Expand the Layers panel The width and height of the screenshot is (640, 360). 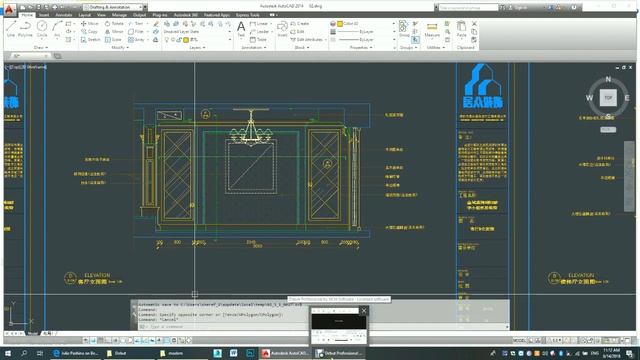(197, 48)
